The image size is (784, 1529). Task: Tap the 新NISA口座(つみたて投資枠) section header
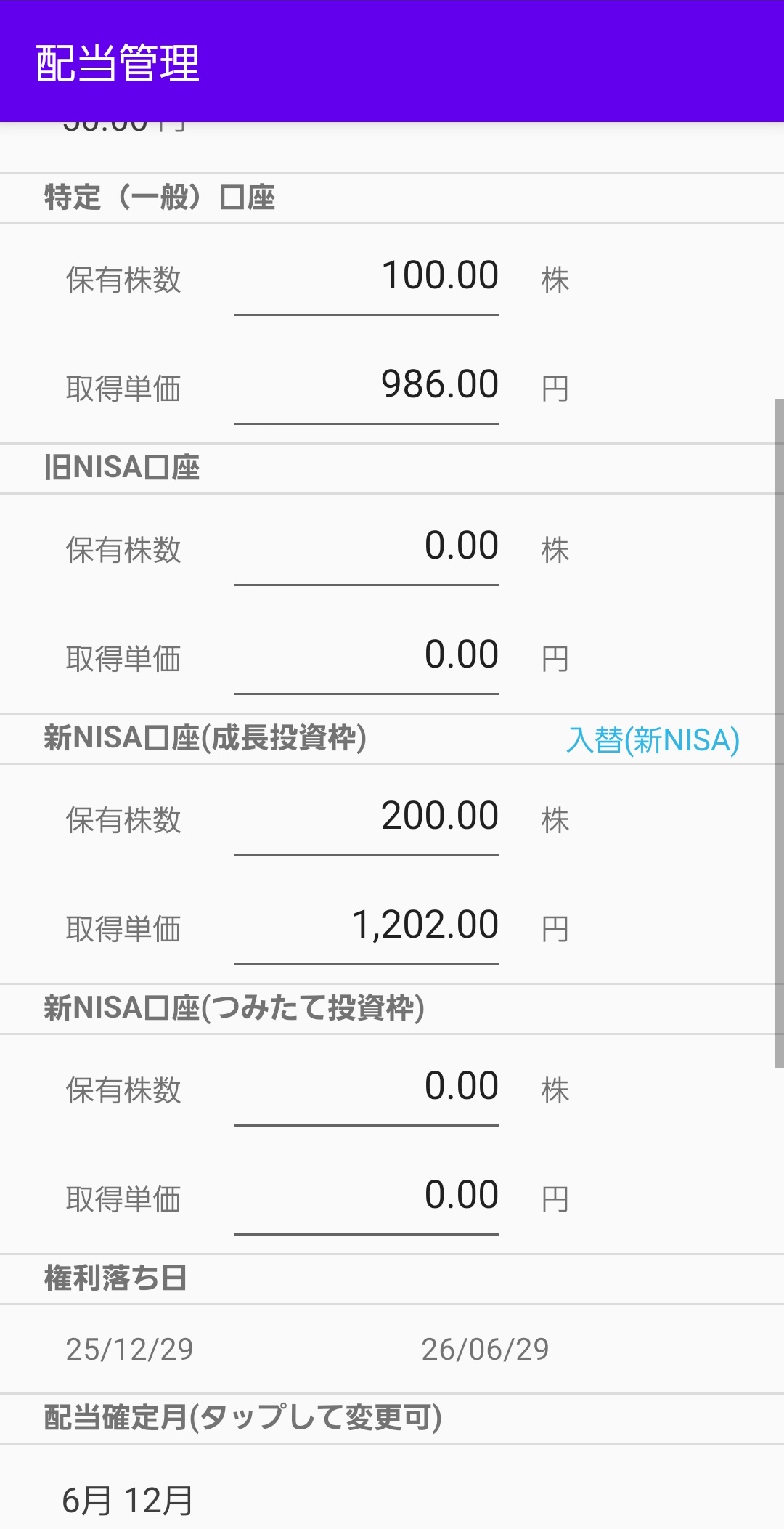[234, 1008]
